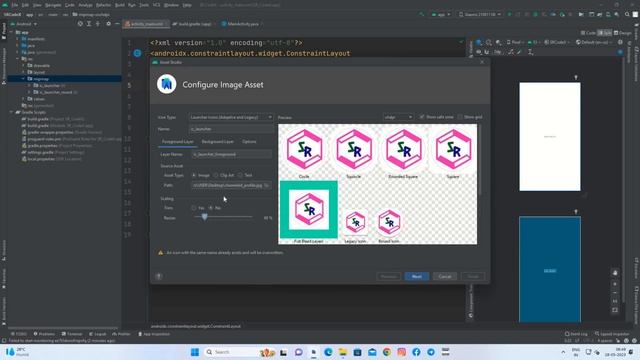Image resolution: width=640 pixels, height=360 pixels.
Task: Click the Previous button
Action: click(x=389, y=276)
